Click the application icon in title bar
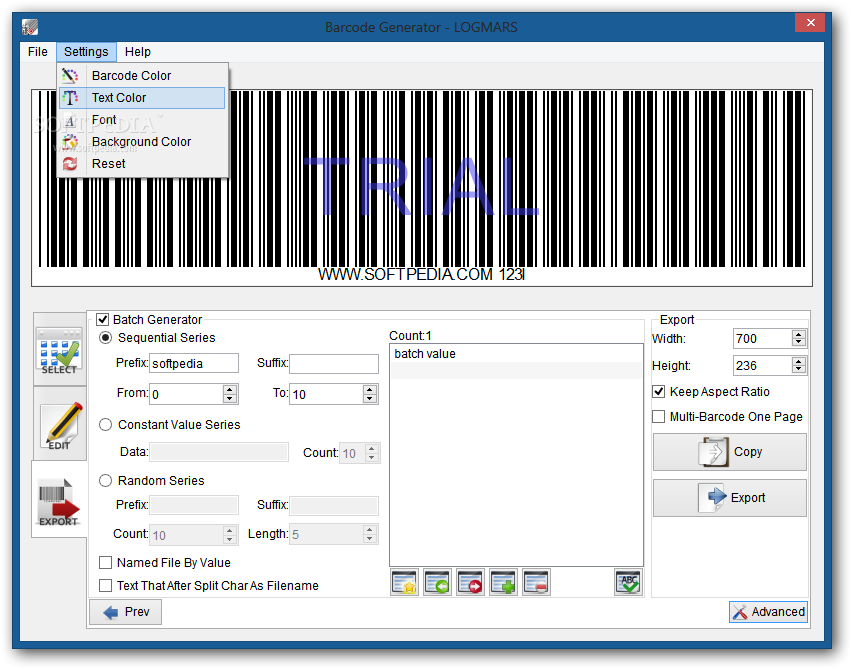852x669 pixels. pos(30,27)
